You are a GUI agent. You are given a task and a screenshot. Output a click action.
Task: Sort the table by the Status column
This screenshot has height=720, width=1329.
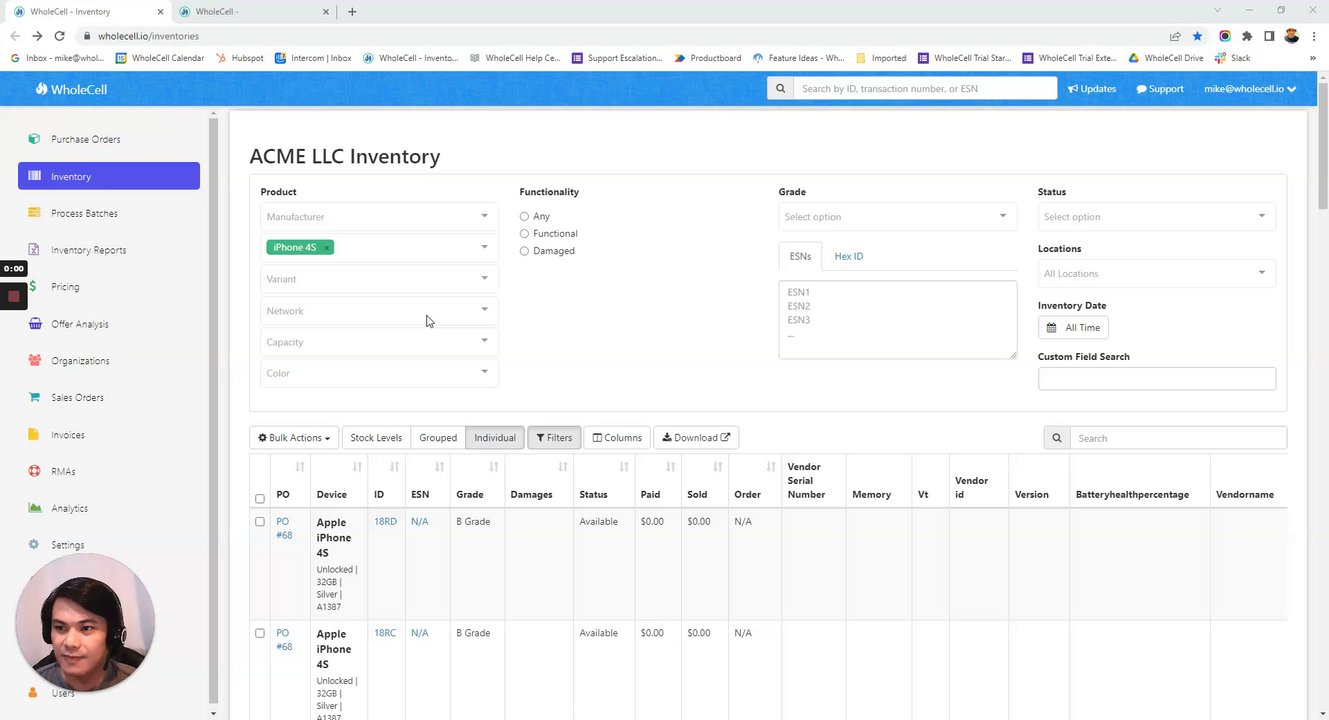(624, 467)
